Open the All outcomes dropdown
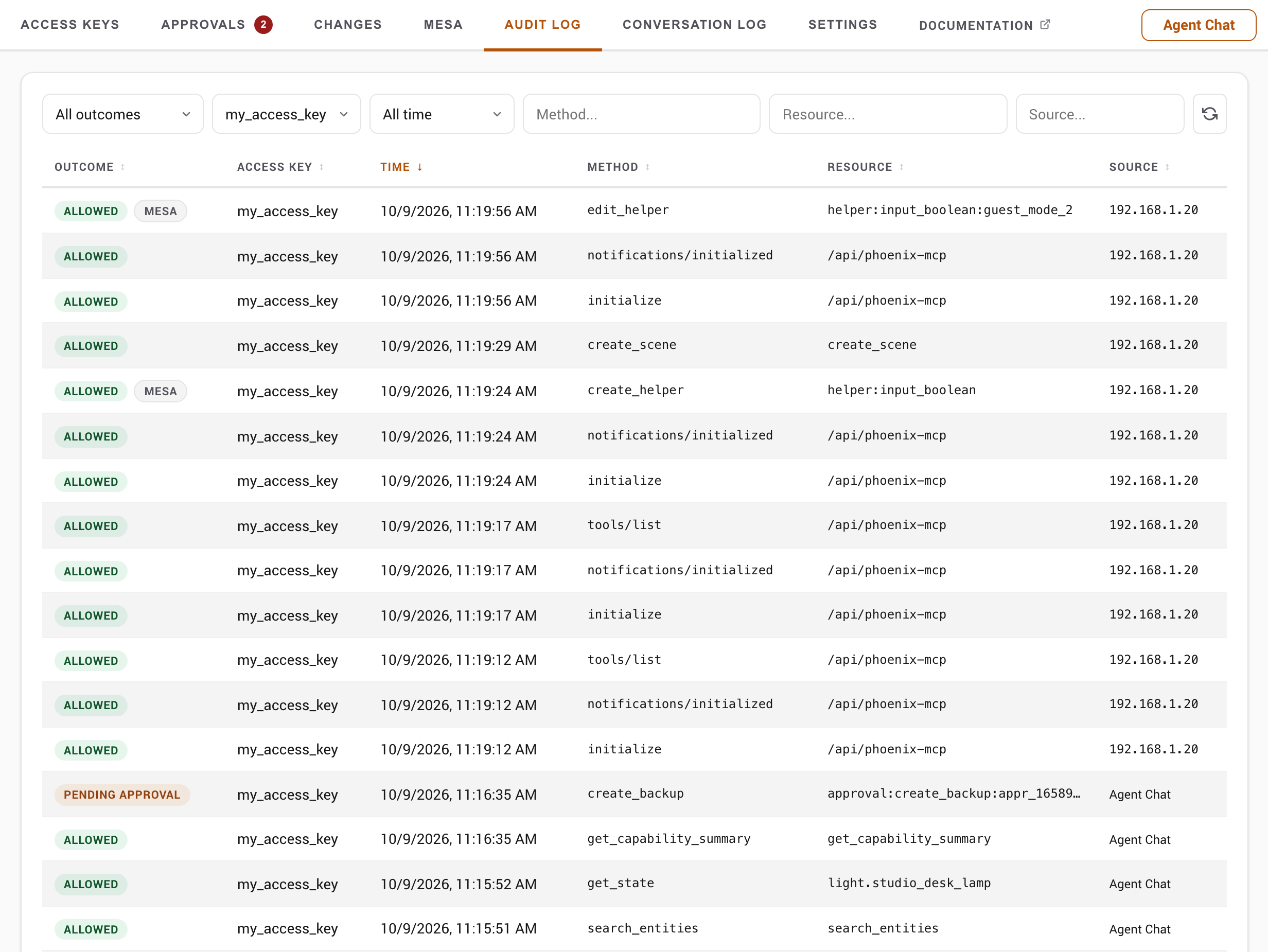 tap(122, 114)
